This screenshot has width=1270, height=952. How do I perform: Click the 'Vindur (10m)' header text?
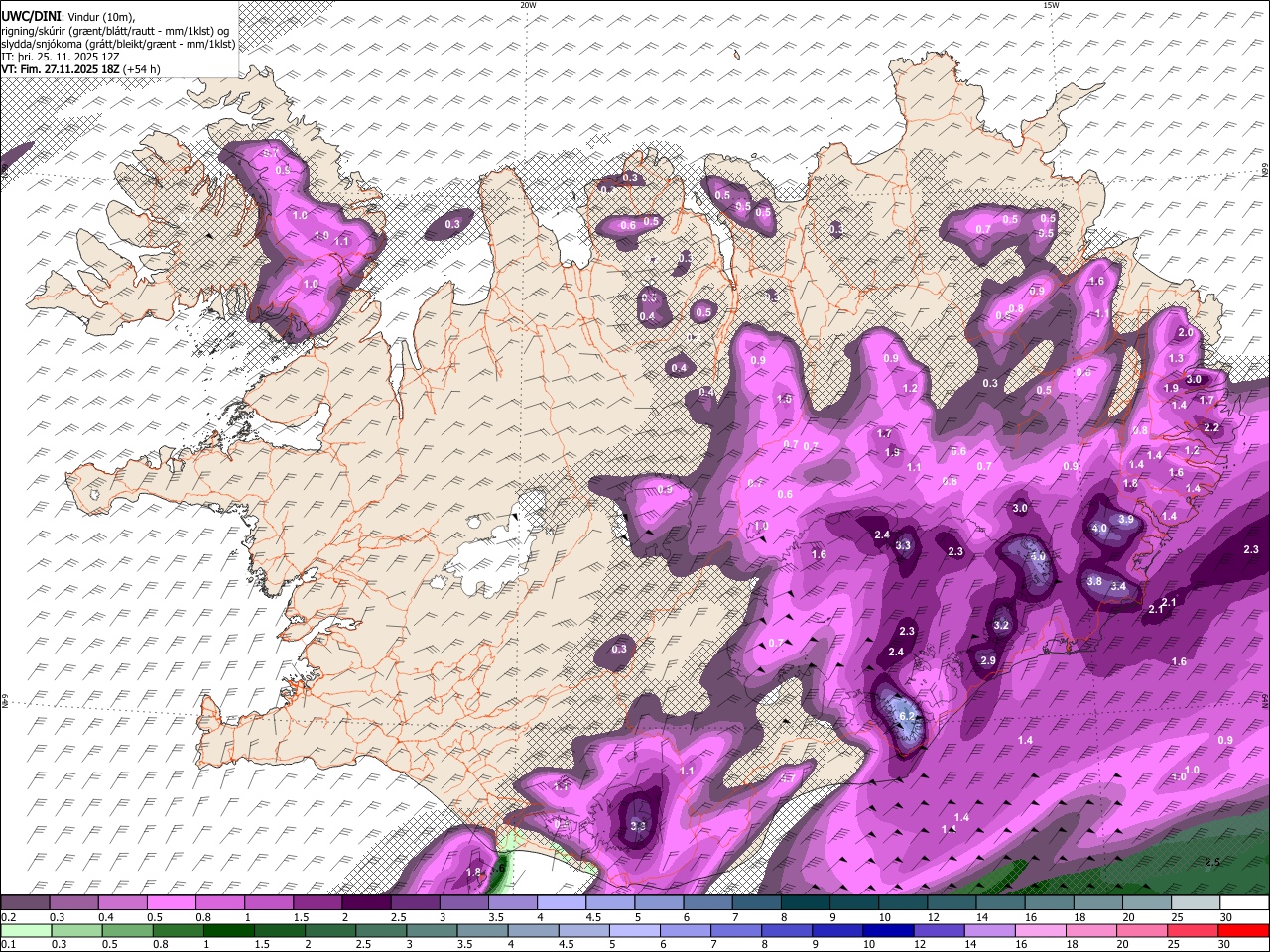click(100, 15)
